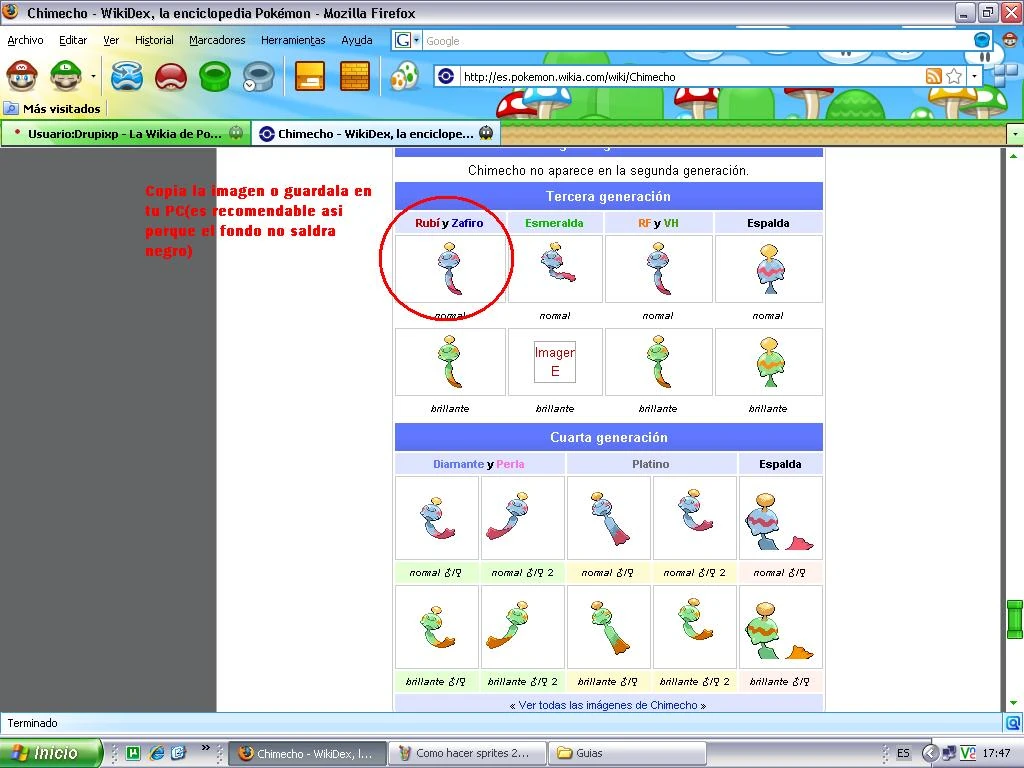Viewport: 1024px width, 768px height.
Task: Switch to Como hacer sprites taskbar window
Action: click(466, 754)
